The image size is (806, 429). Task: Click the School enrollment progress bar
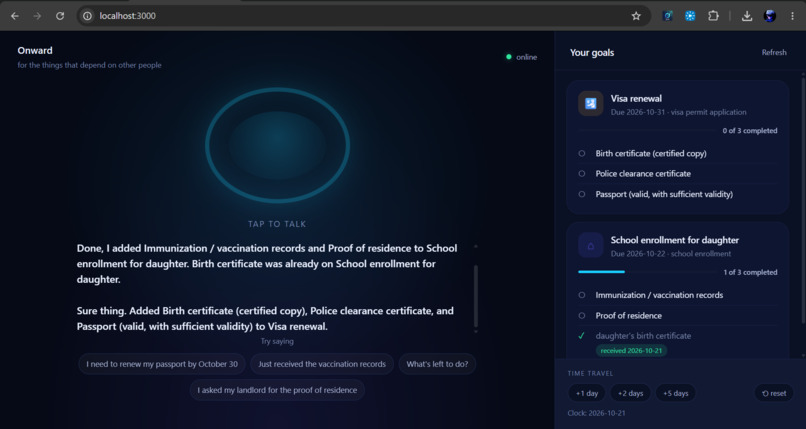(648, 272)
